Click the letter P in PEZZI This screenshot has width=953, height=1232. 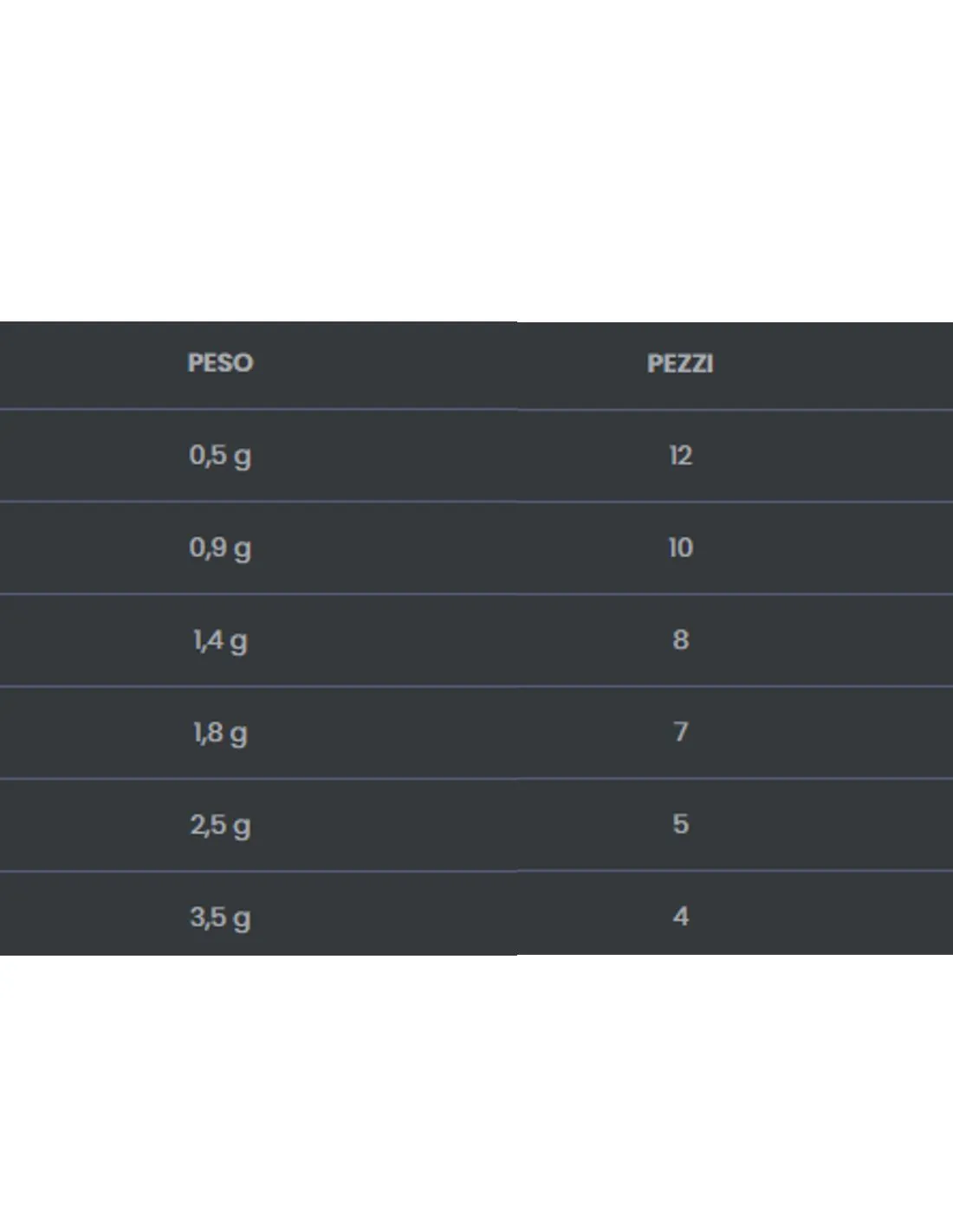tap(655, 363)
